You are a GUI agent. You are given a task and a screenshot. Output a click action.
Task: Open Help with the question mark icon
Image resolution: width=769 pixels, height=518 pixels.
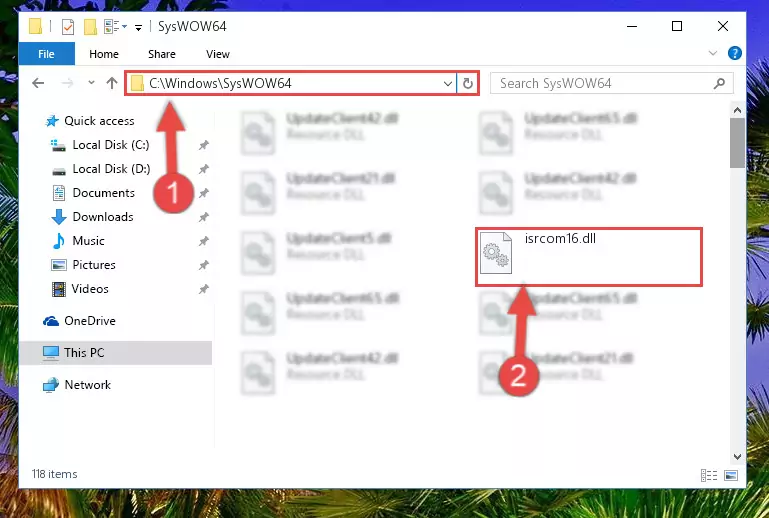pos(735,53)
